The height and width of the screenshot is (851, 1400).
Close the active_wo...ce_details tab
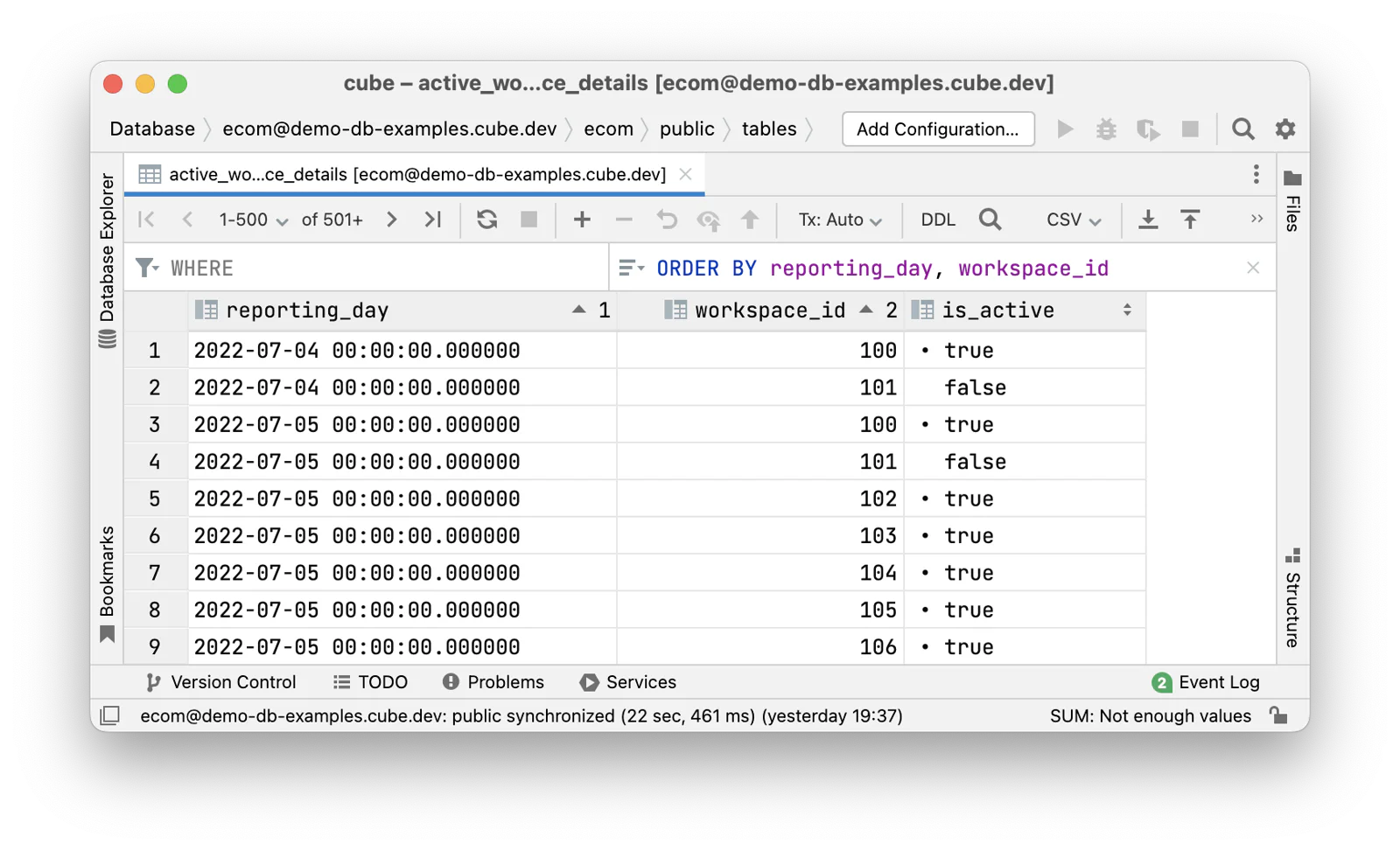686,174
